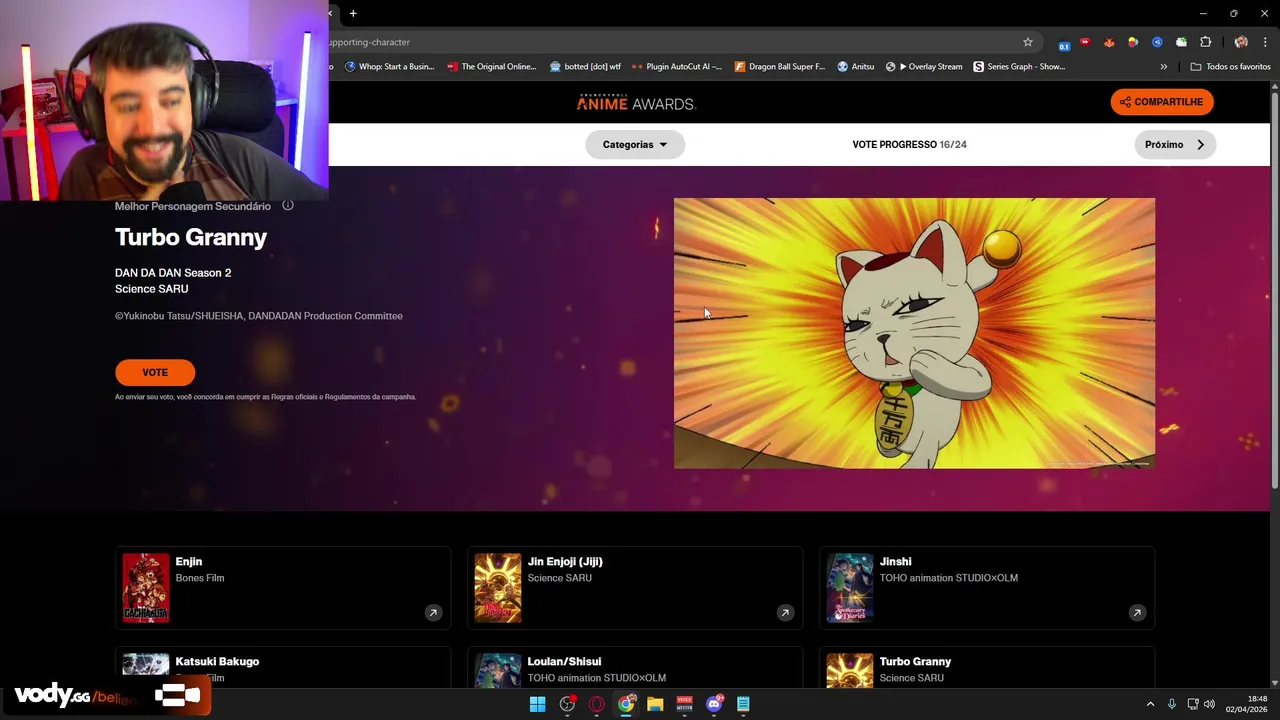Screen dimensions: 1280x720
Task: Open the Windows Start menu
Action: pyautogui.click(x=537, y=704)
